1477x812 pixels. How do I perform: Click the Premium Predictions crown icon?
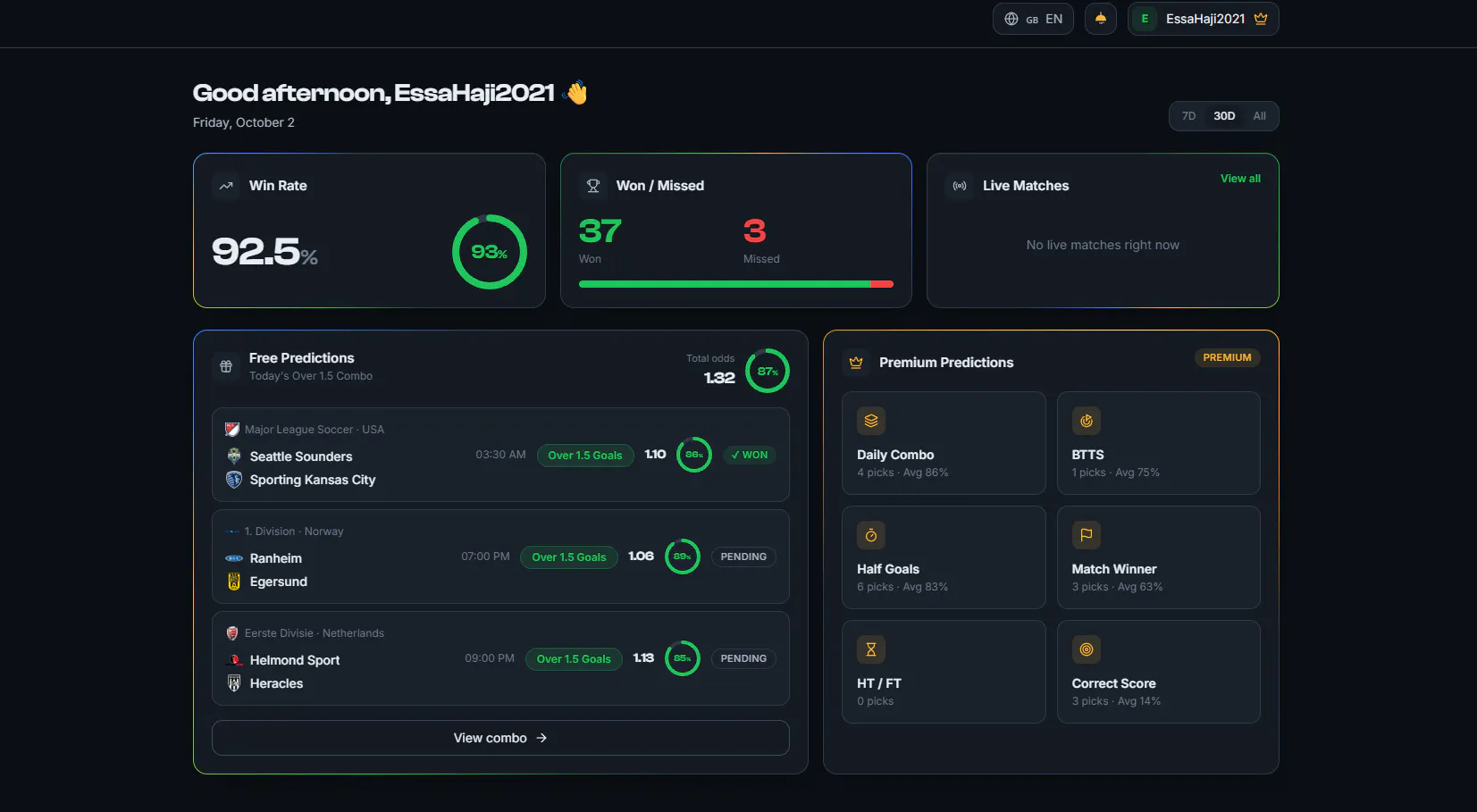click(856, 363)
